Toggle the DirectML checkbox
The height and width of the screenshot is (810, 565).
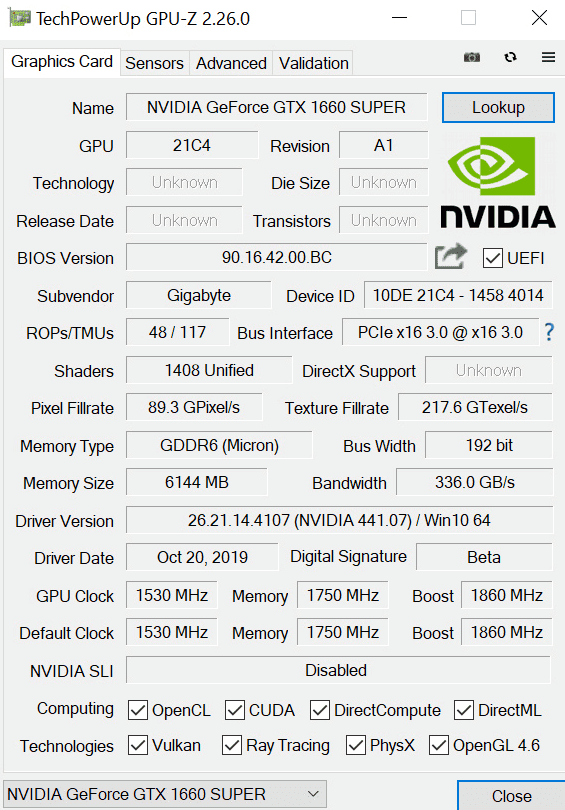pos(464,710)
